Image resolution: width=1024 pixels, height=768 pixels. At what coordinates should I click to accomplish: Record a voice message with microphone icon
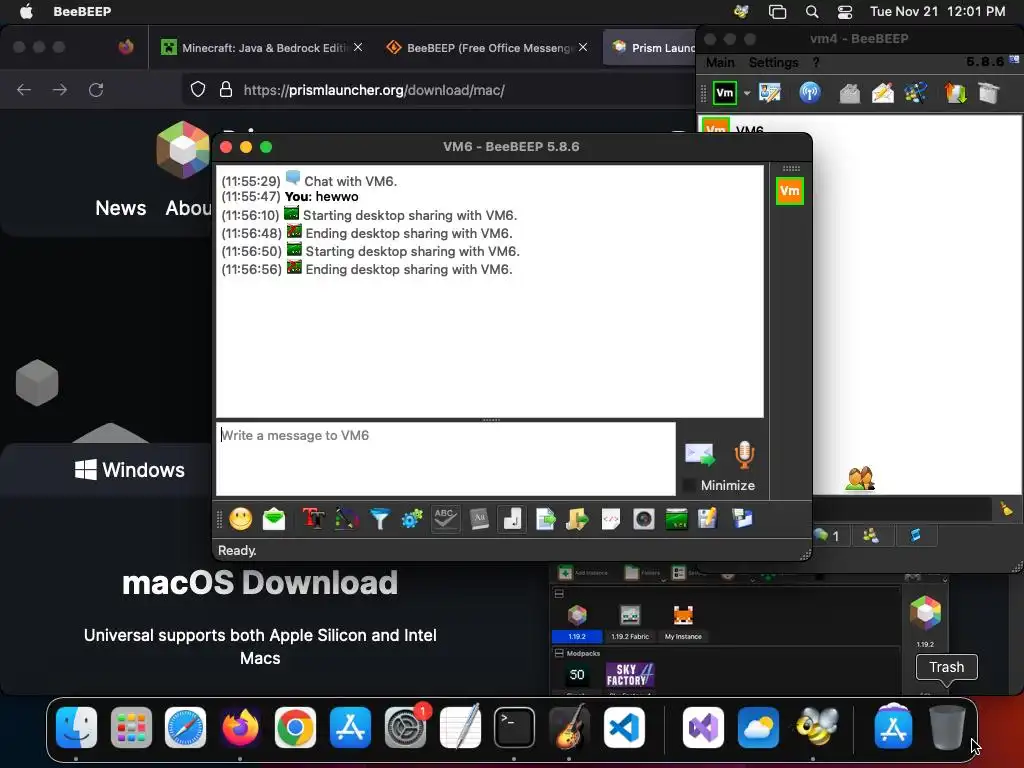(744, 455)
